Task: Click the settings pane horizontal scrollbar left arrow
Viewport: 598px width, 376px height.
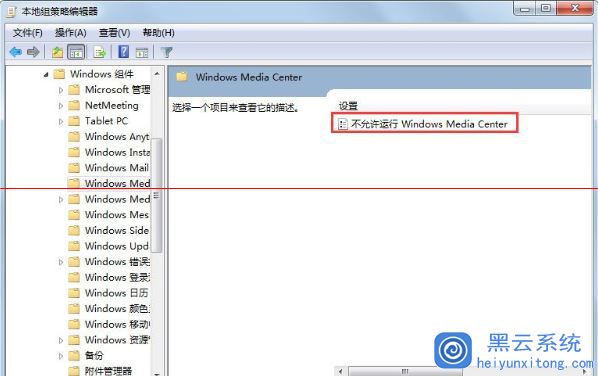Action: pyautogui.click(x=341, y=371)
